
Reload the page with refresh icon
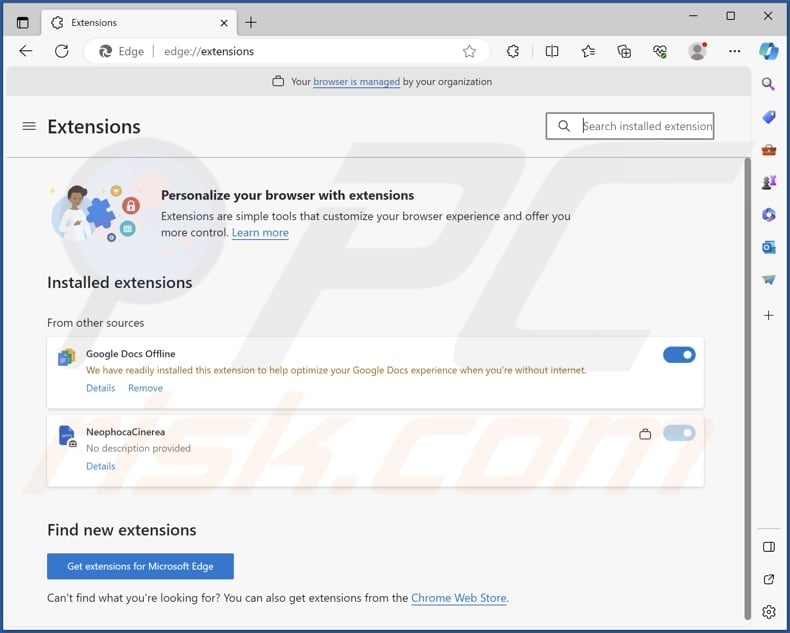pyautogui.click(x=61, y=51)
